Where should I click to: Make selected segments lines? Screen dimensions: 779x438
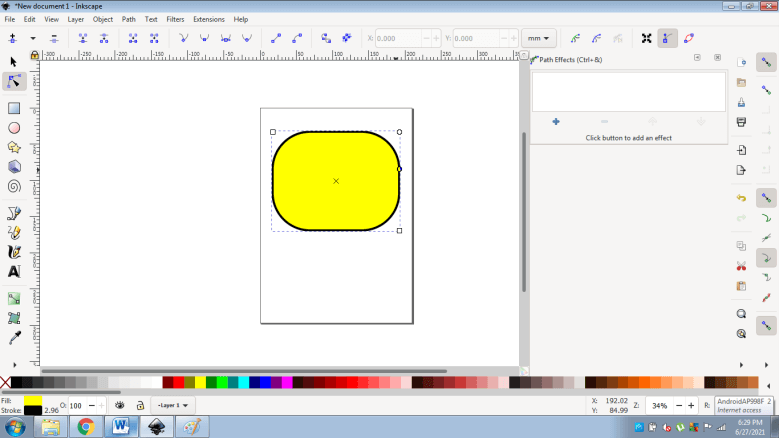click(x=276, y=38)
